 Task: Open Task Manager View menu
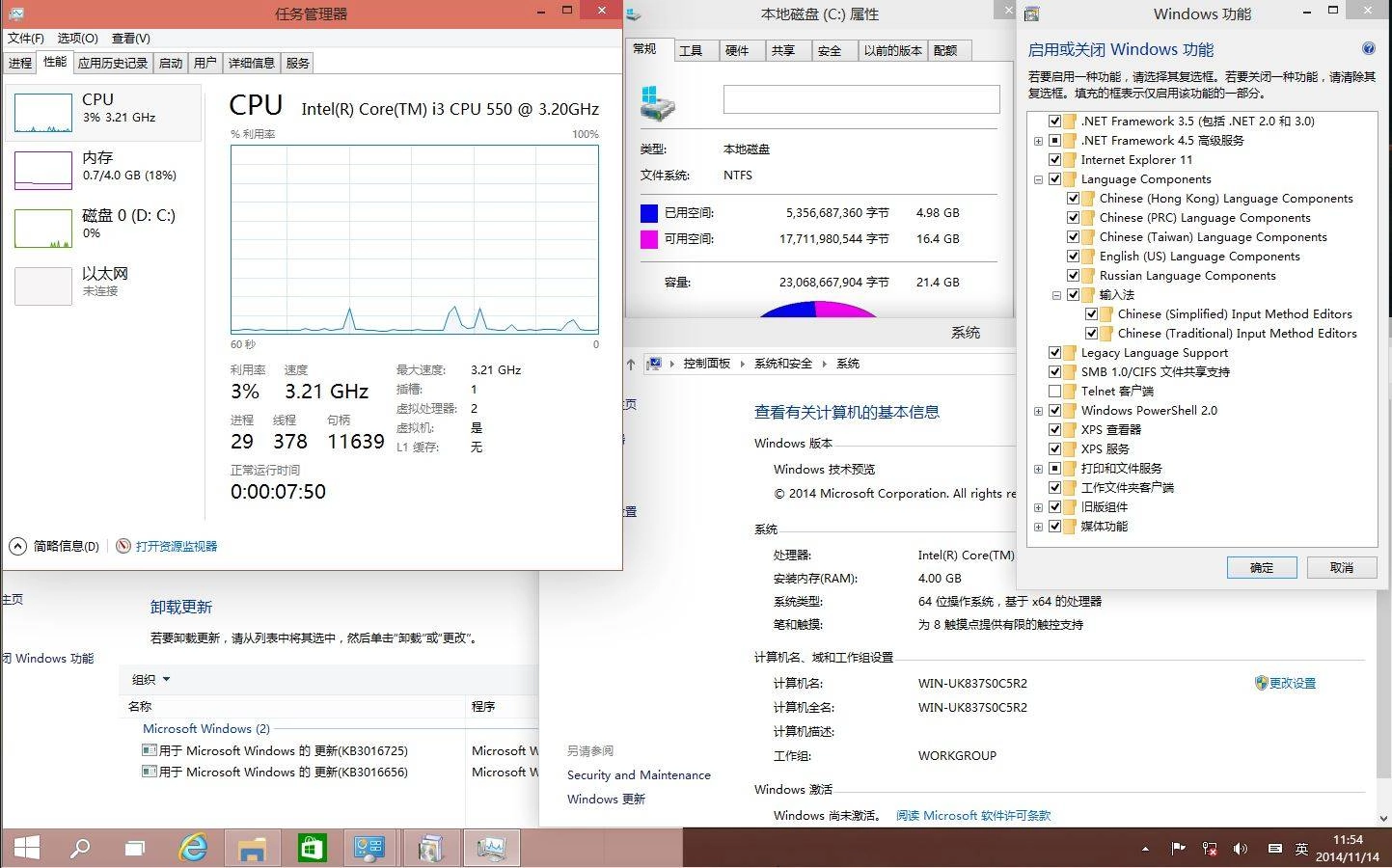(131, 39)
